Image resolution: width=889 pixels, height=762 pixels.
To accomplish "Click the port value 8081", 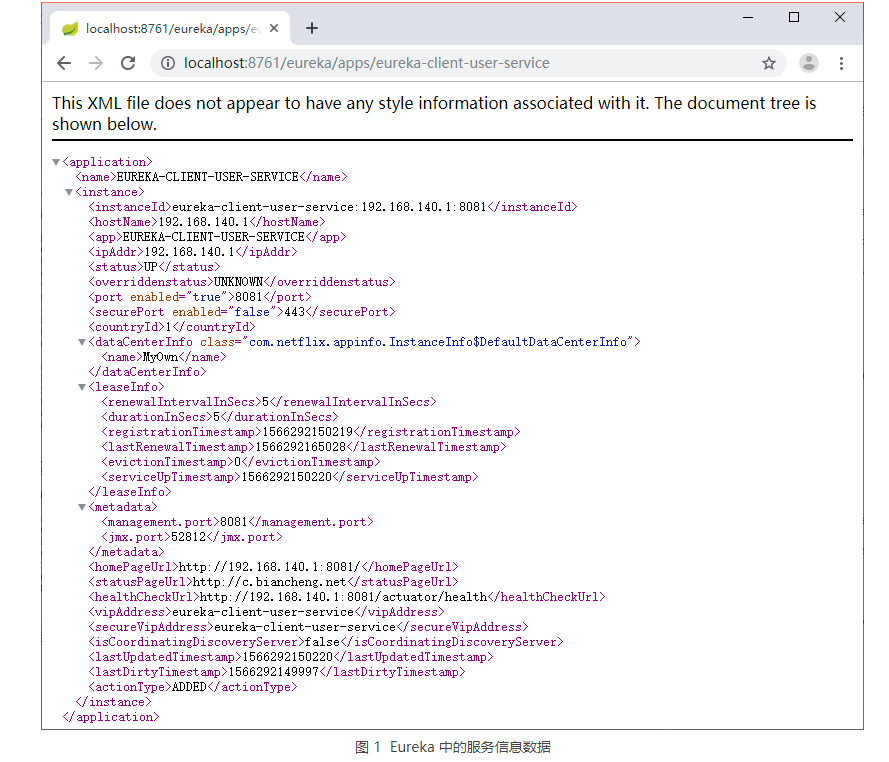I will [x=249, y=297].
